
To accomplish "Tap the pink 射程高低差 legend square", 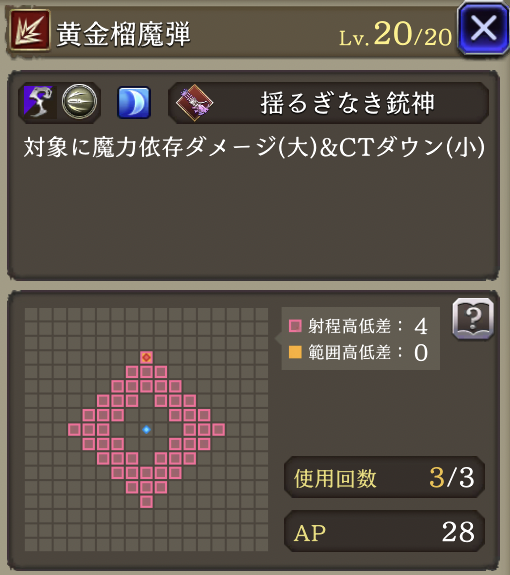I will point(295,326).
